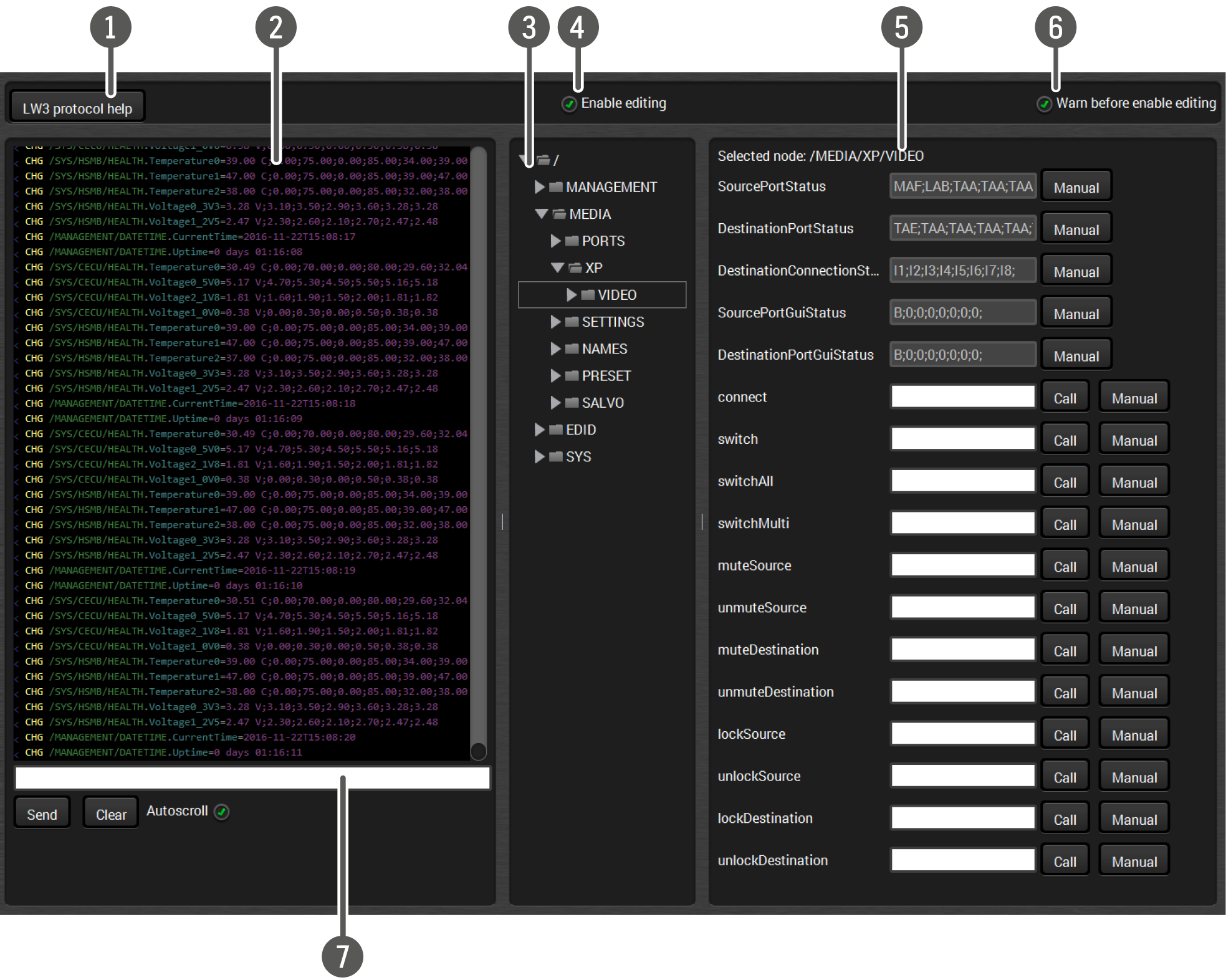Select the PORTS folder icon
1226x980 pixels.
click(x=572, y=241)
